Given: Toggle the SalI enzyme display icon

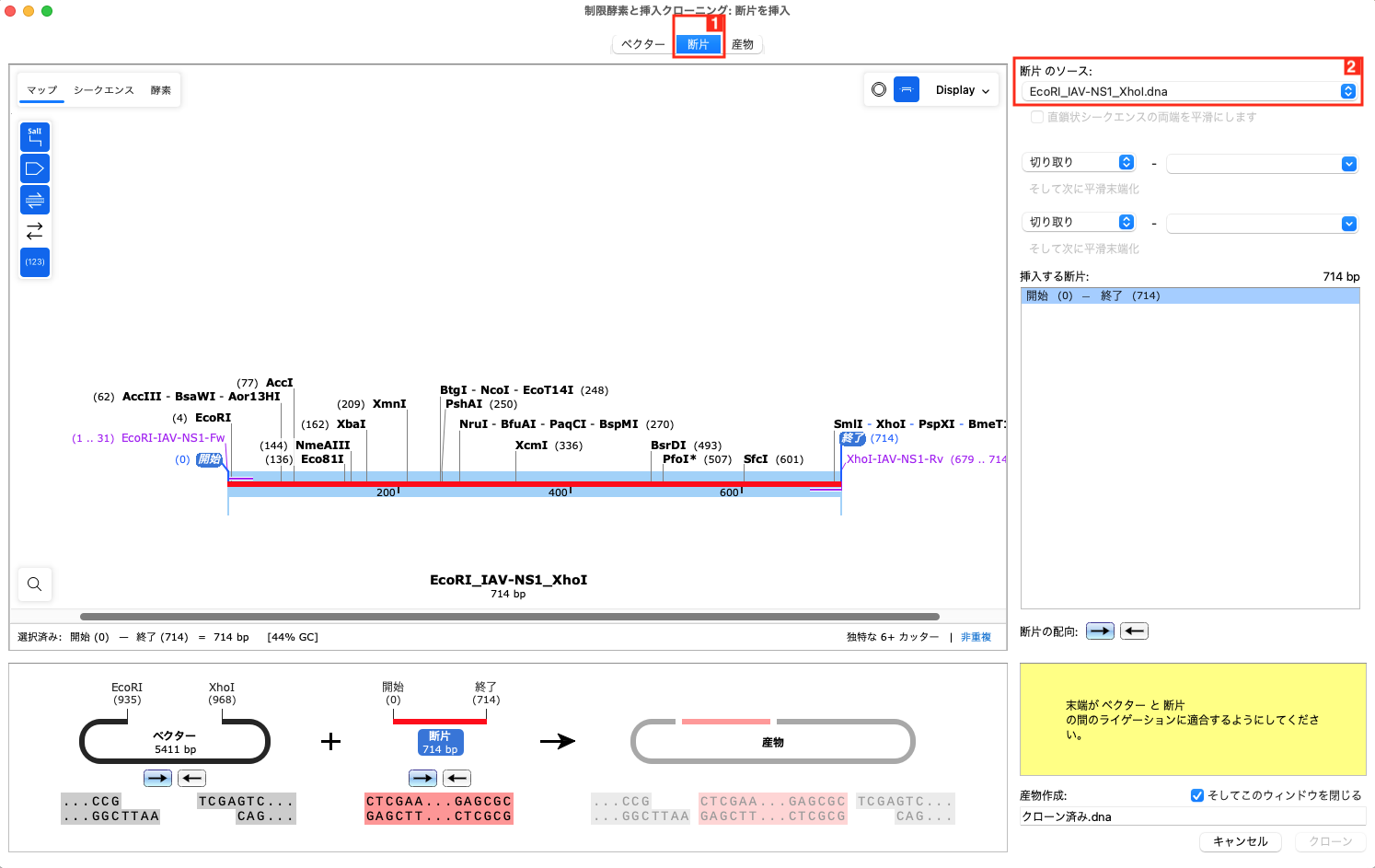Looking at the screenshot, I should [x=35, y=136].
